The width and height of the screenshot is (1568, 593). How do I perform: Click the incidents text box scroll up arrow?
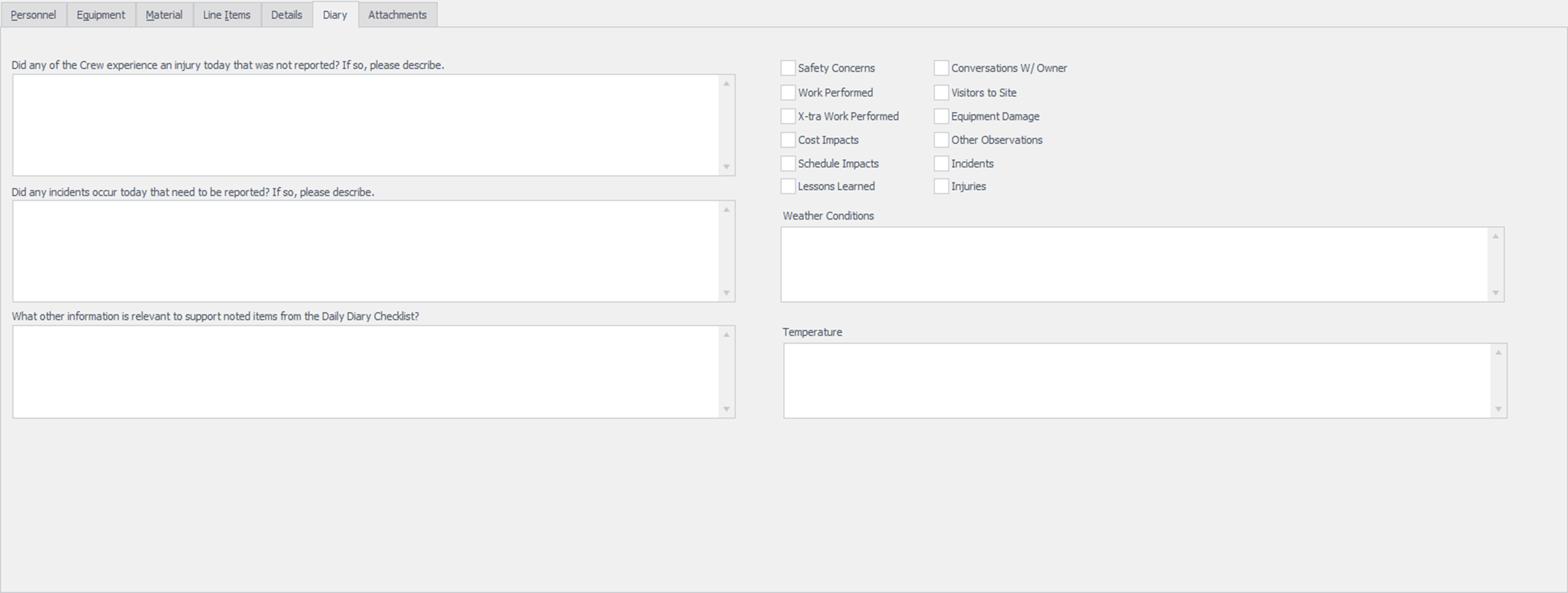pyautogui.click(x=726, y=210)
